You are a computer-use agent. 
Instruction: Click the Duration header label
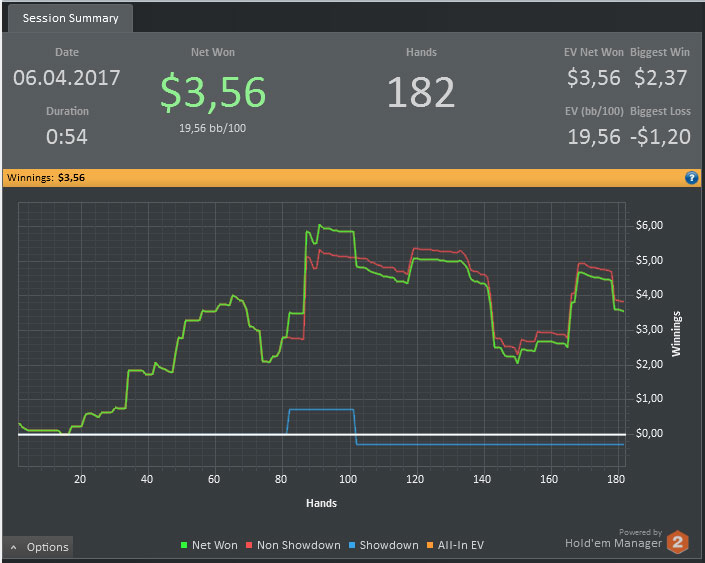click(x=67, y=111)
